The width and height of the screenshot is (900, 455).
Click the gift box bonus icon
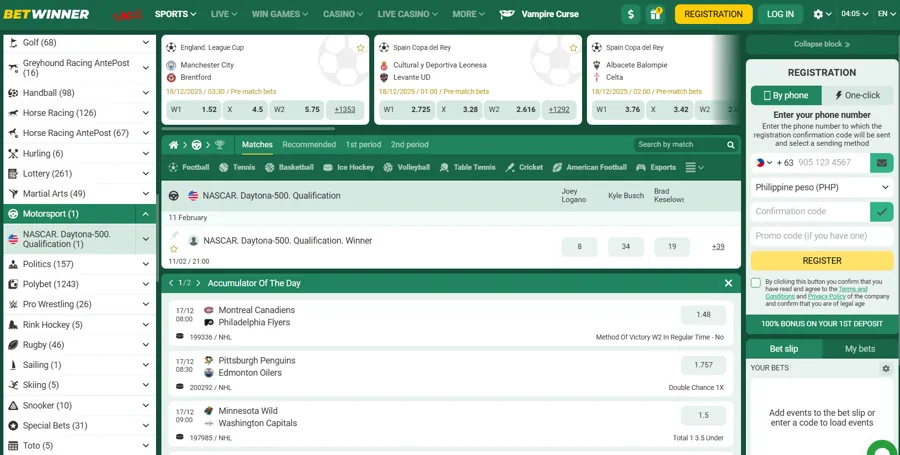coord(656,14)
